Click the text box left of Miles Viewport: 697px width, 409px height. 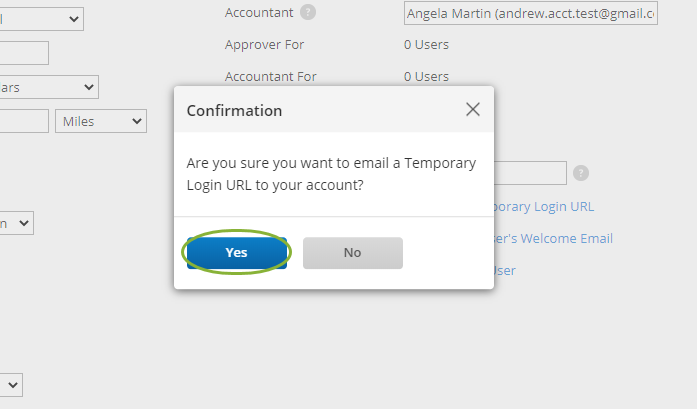pos(24,121)
